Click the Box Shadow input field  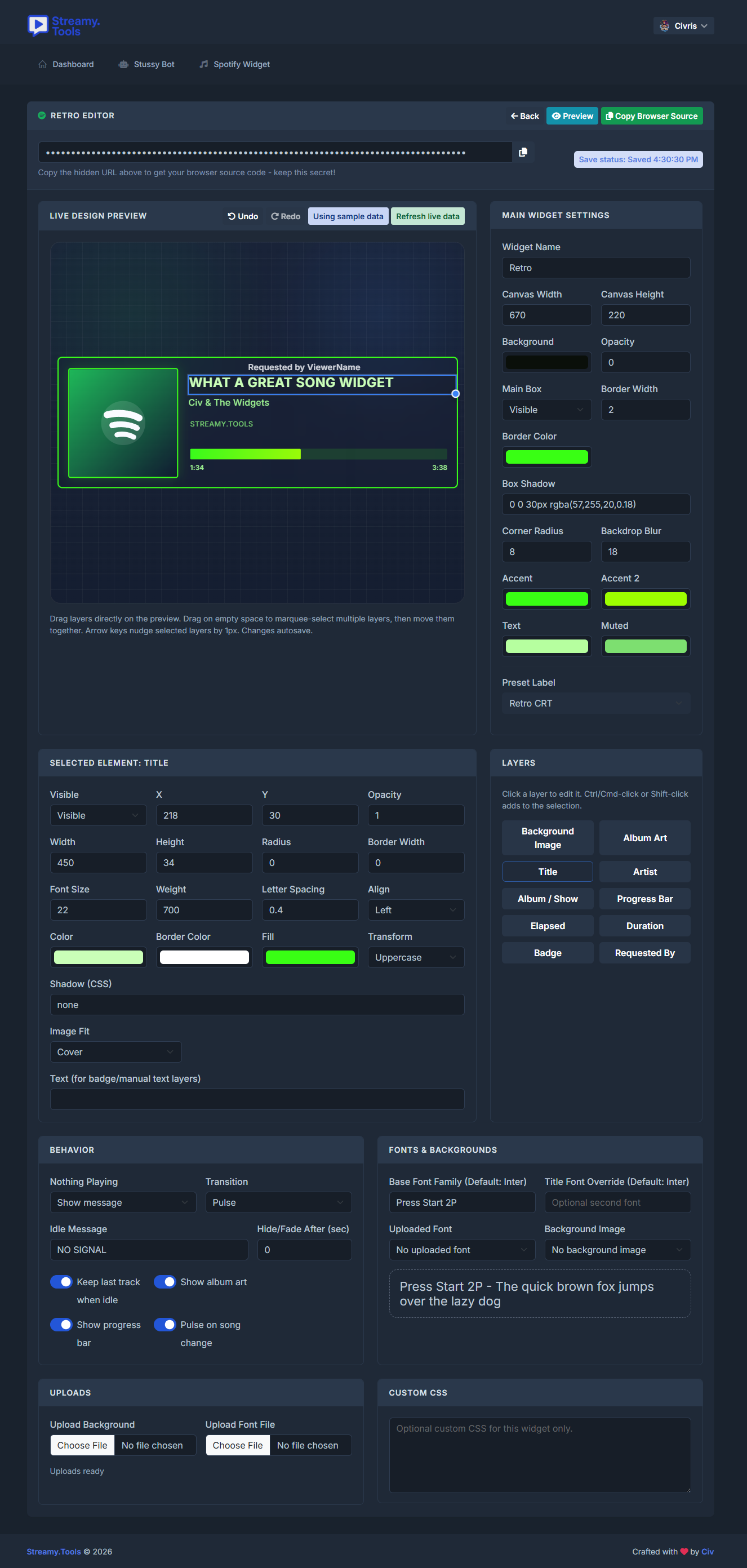tap(595, 504)
